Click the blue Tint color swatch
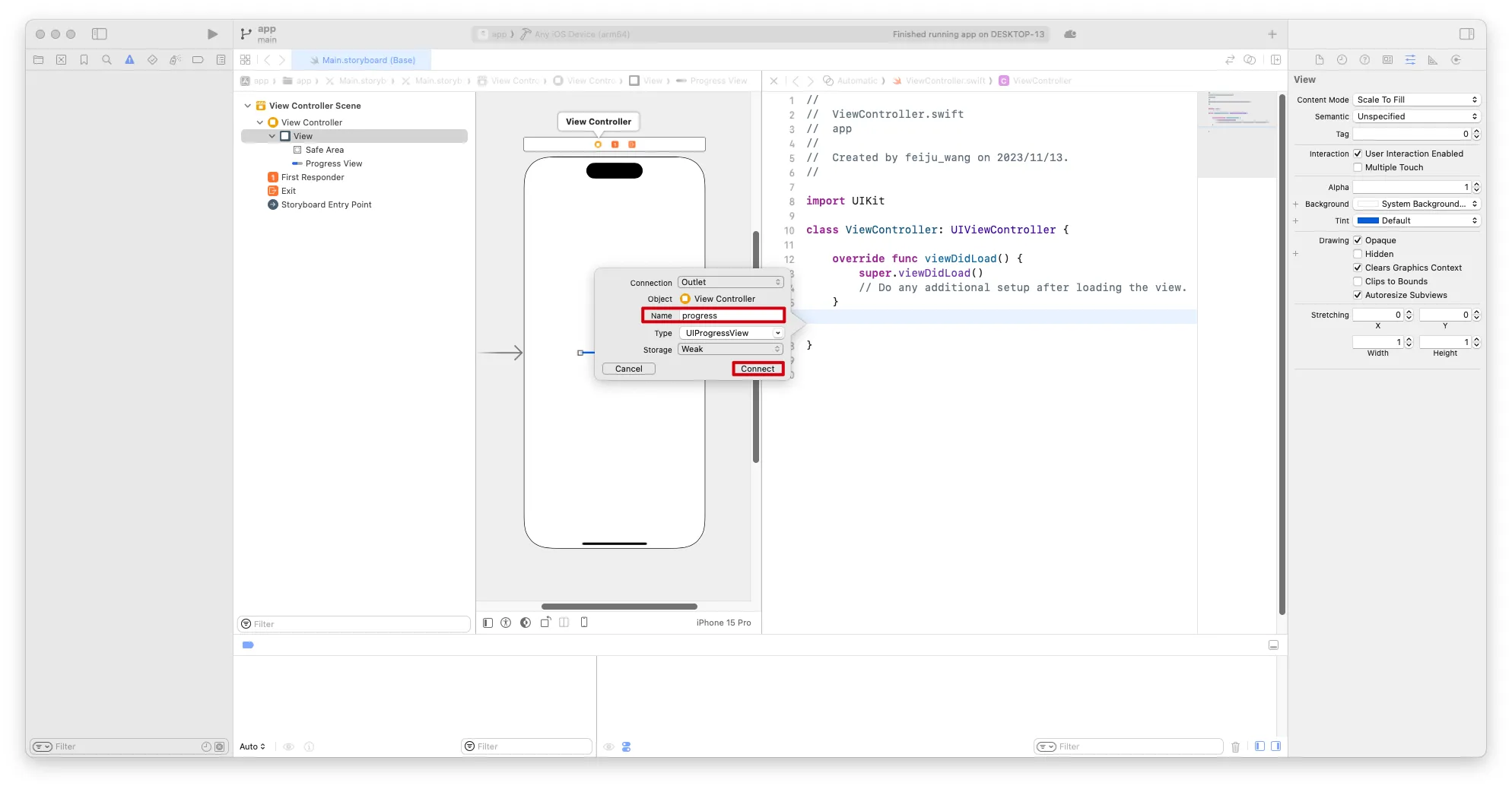The width and height of the screenshot is (1512, 789). point(1368,220)
